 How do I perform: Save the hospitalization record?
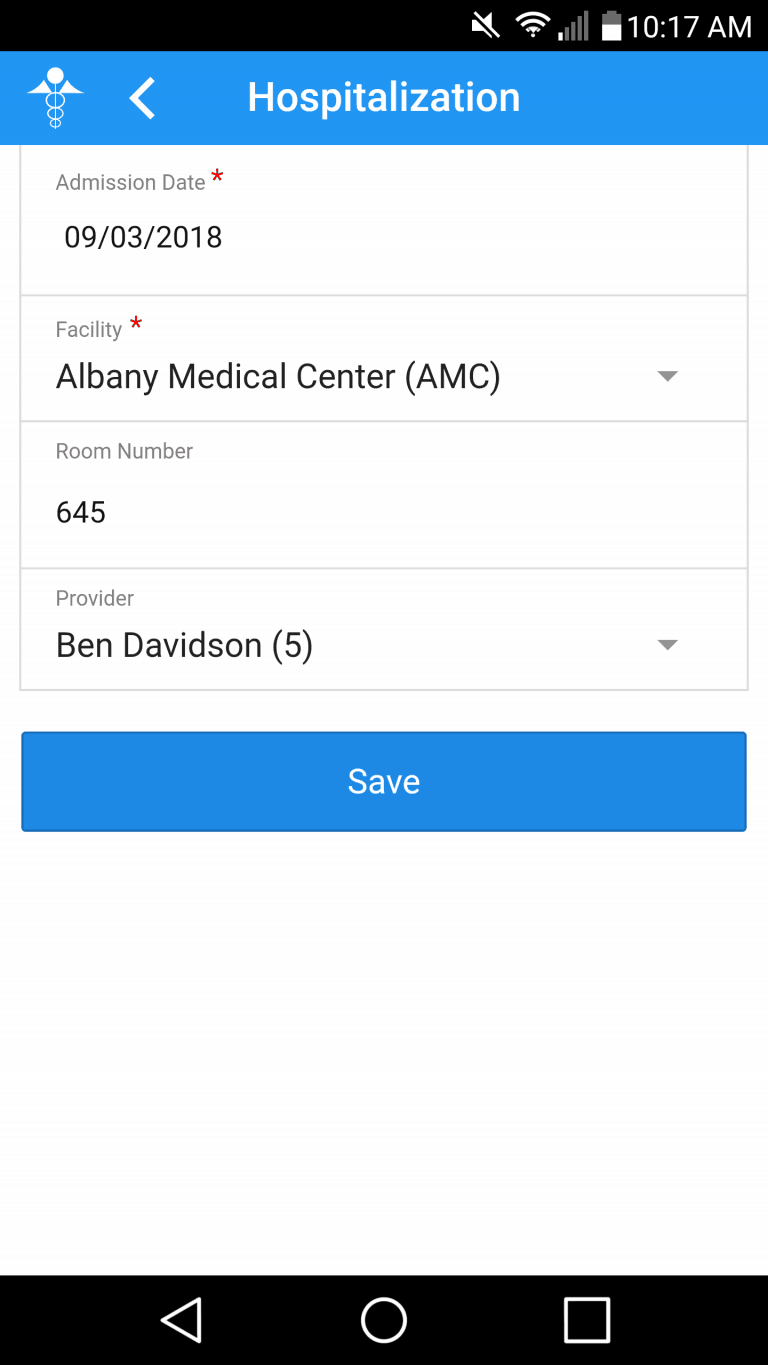coord(384,781)
